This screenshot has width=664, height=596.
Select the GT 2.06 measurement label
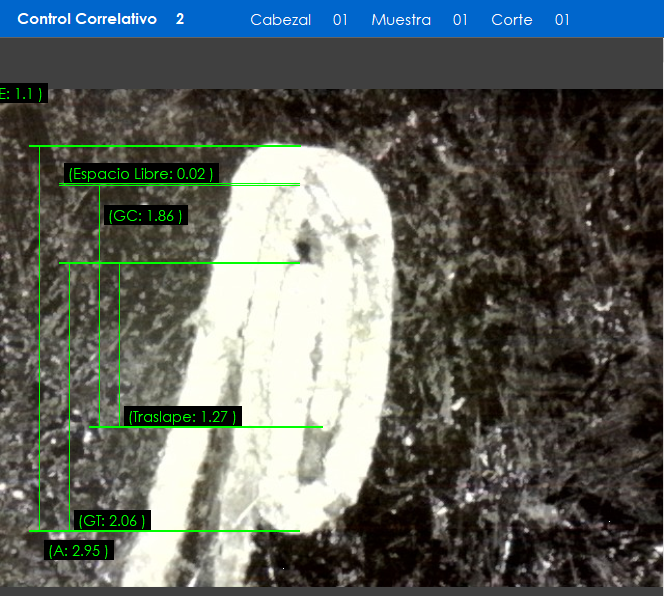[112, 520]
